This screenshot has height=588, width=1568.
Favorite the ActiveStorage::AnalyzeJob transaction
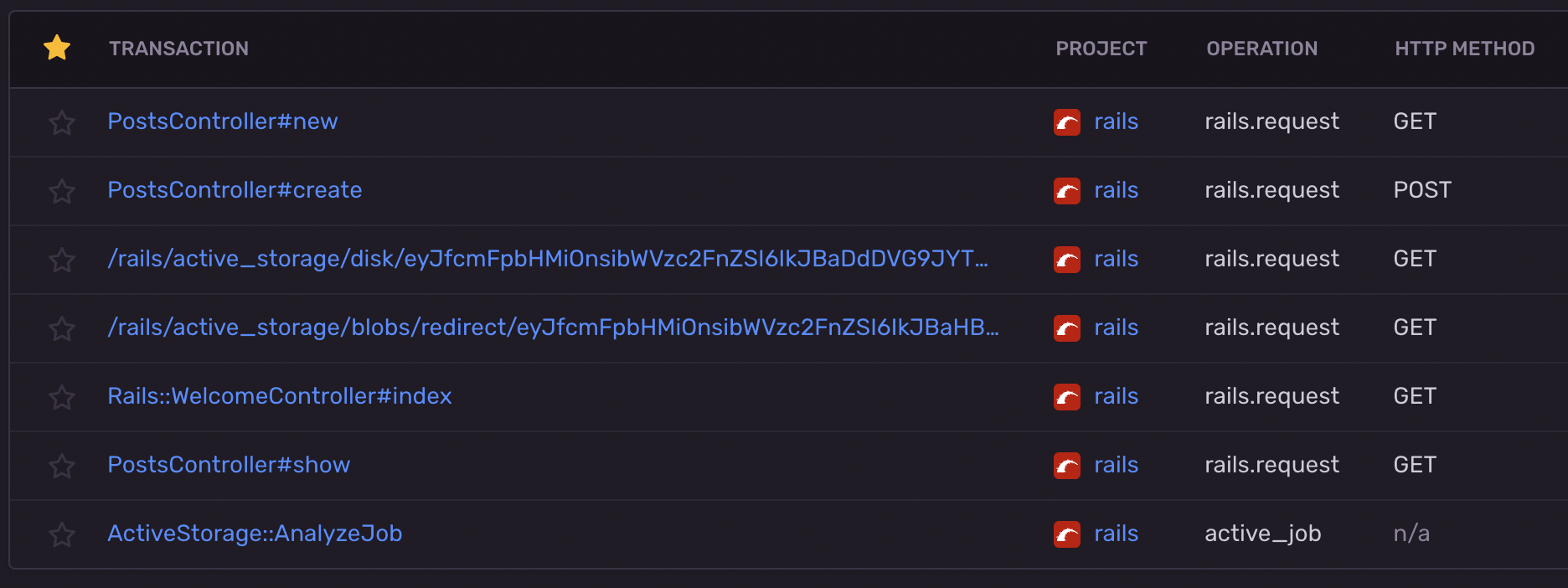coord(62,534)
